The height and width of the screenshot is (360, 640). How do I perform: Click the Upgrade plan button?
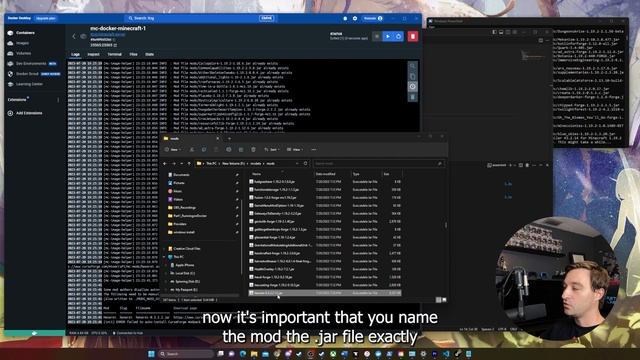(x=45, y=18)
